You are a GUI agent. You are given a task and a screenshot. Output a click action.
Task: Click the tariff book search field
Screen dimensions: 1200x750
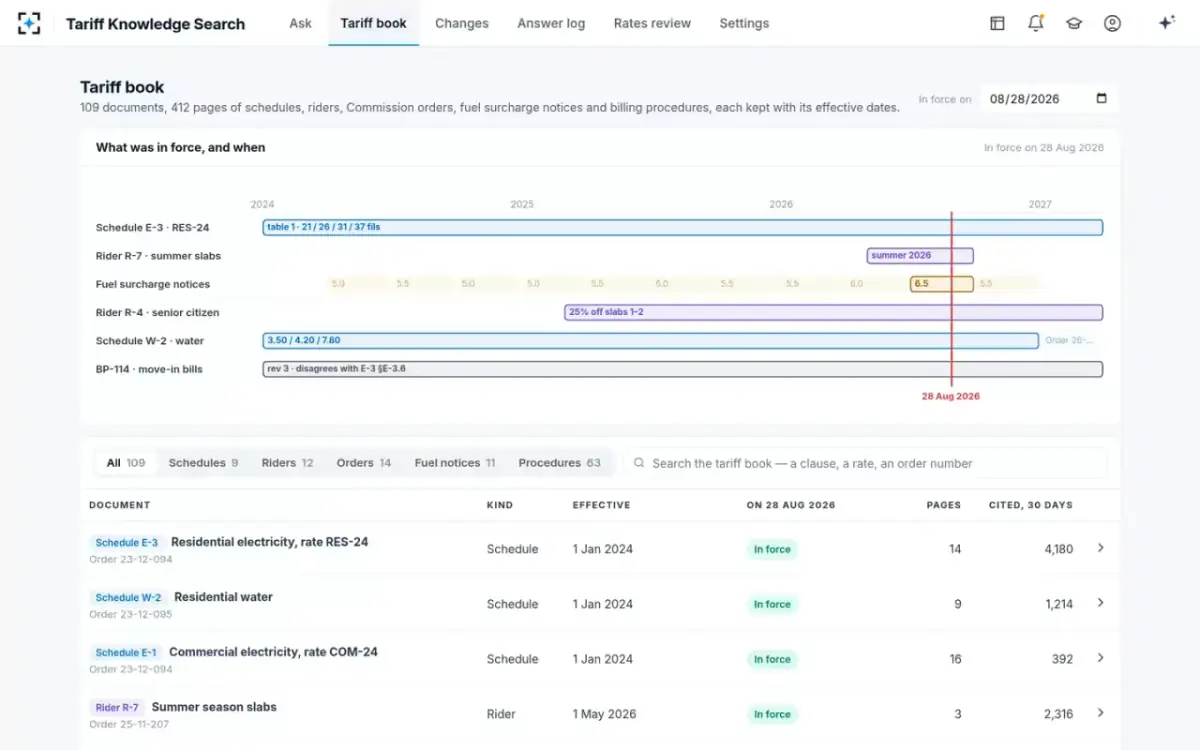[x=865, y=463]
